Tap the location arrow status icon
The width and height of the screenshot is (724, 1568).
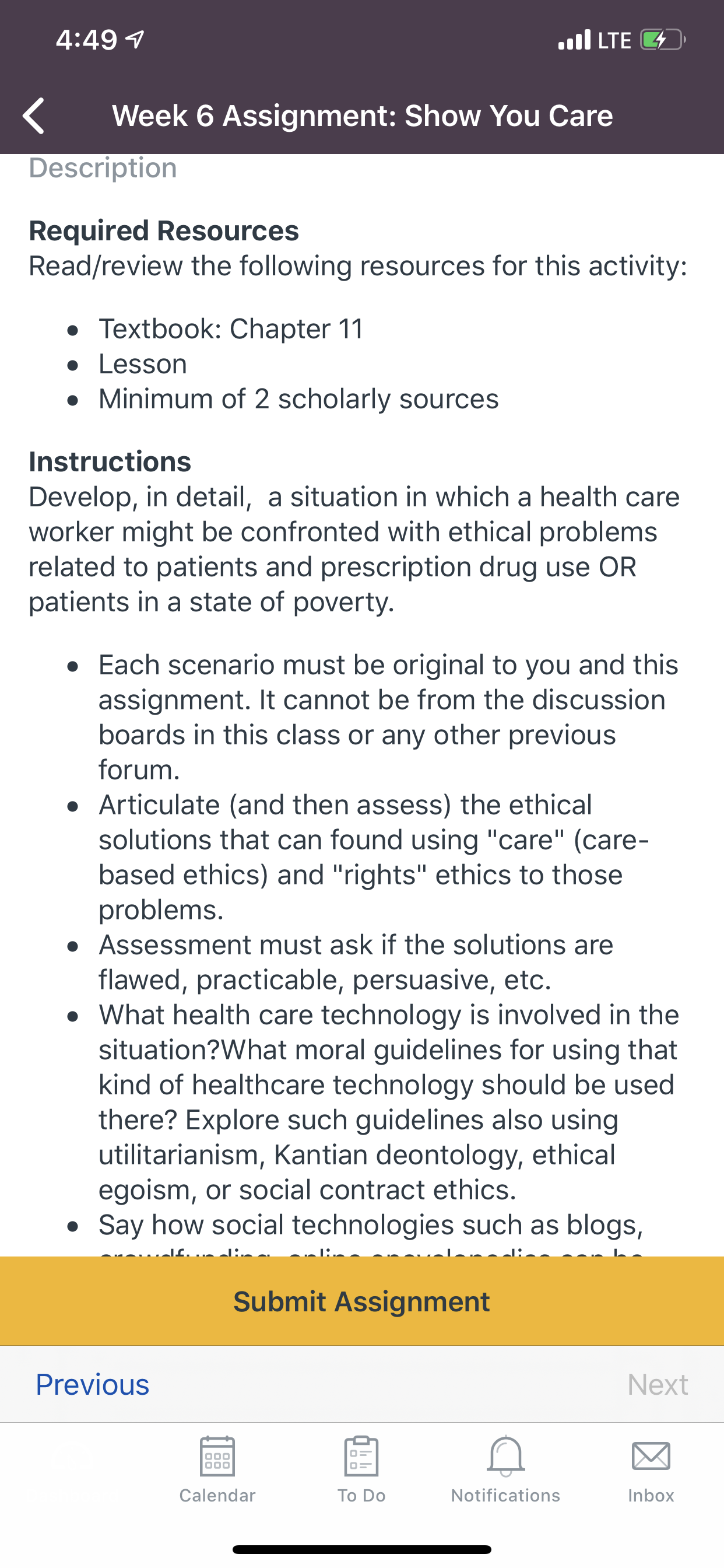pos(135,40)
